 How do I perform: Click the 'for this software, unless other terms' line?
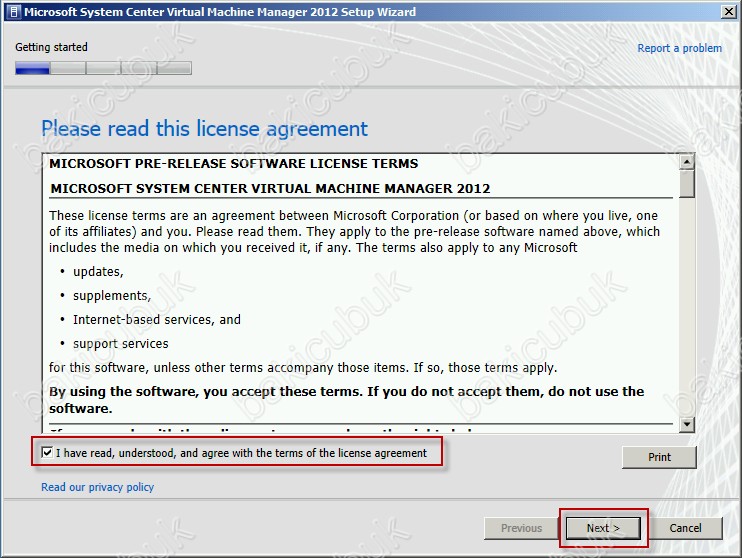click(303, 368)
